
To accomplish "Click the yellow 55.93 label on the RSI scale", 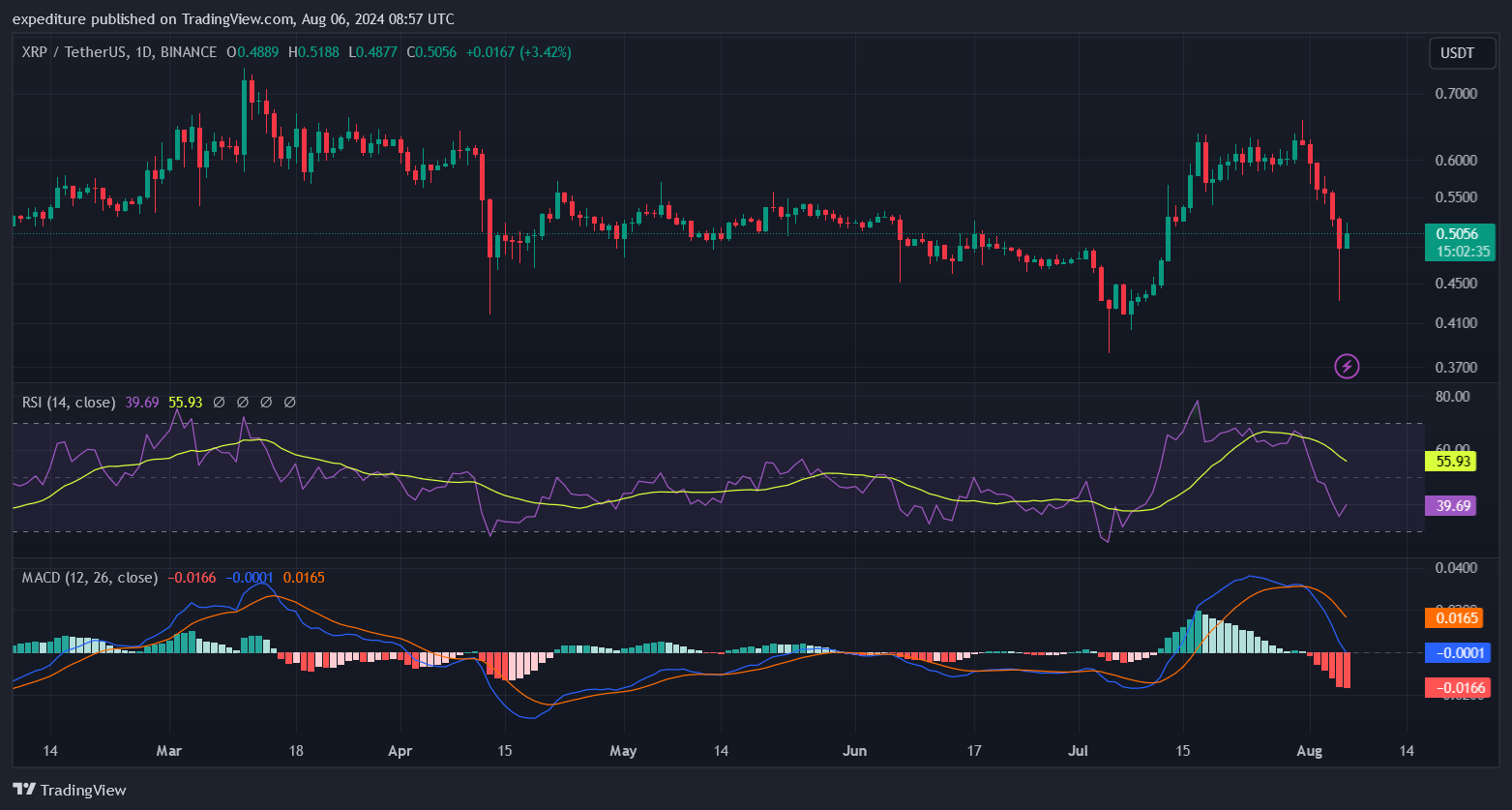I will point(1452,462).
